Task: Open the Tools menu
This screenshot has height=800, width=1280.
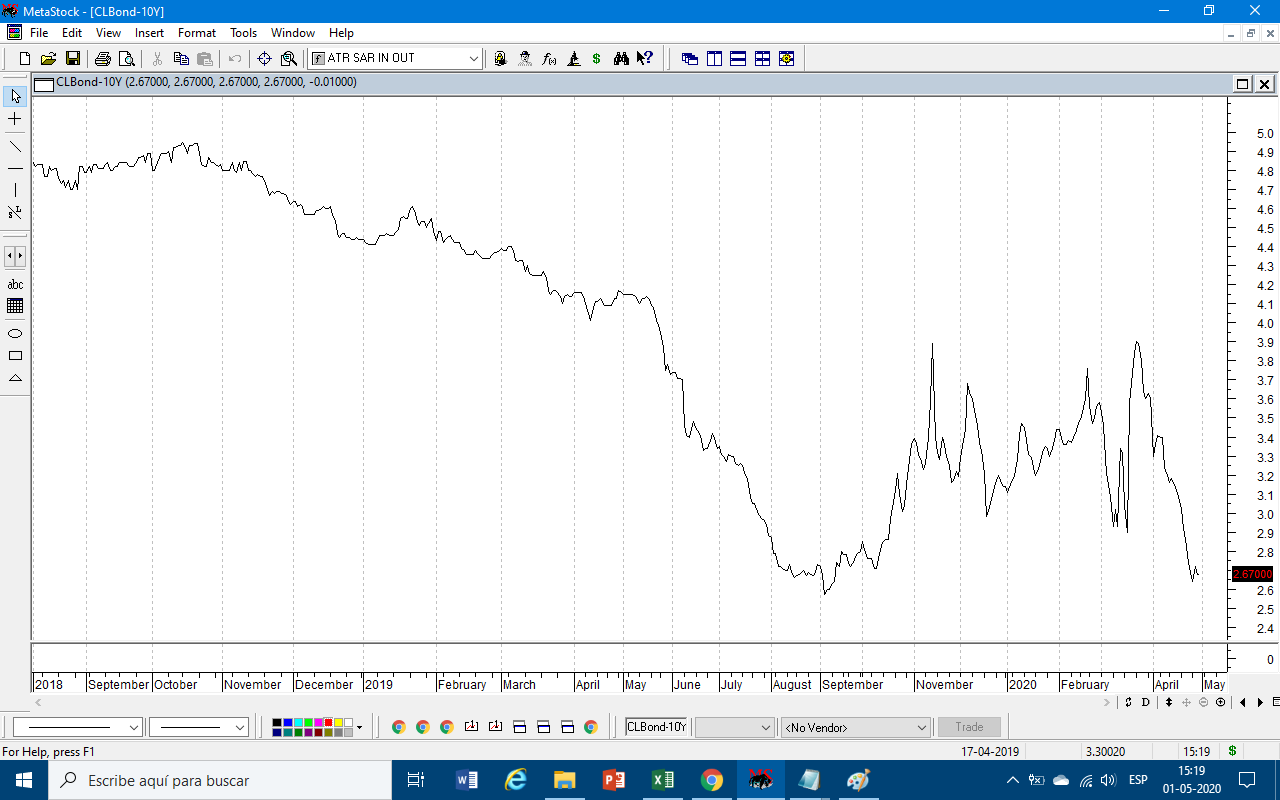Action: pyautogui.click(x=243, y=33)
